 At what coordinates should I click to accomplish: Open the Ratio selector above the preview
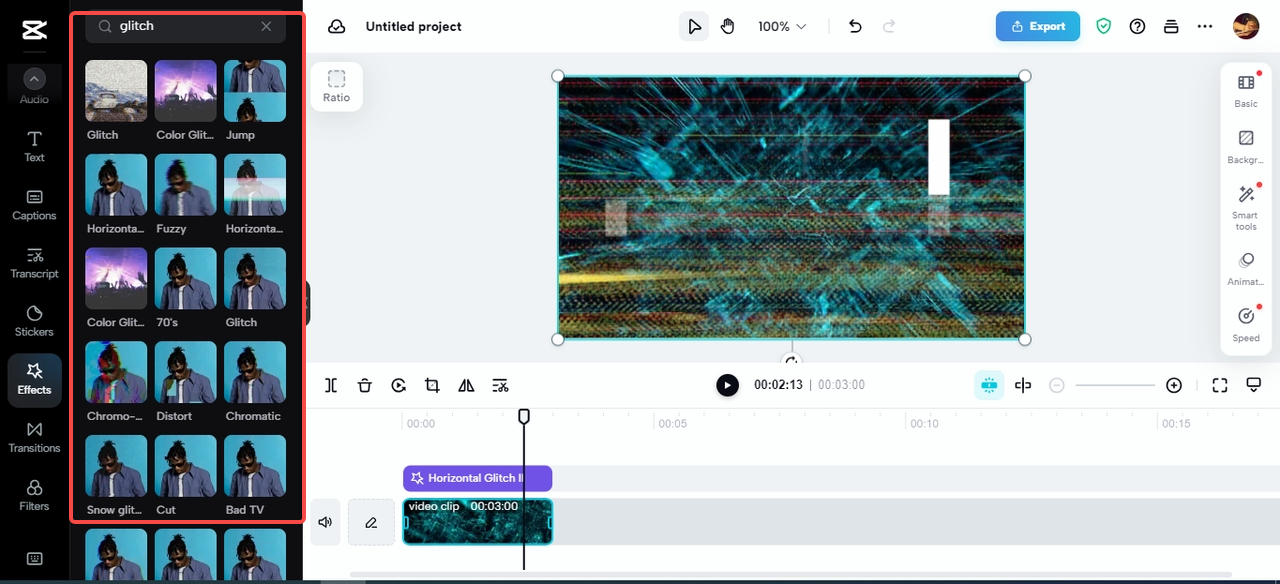tap(336, 86)
